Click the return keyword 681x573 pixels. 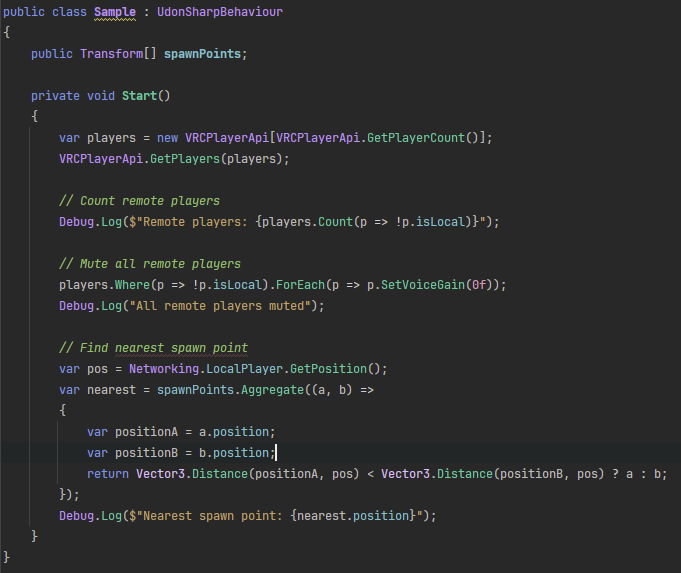[108, 473]
